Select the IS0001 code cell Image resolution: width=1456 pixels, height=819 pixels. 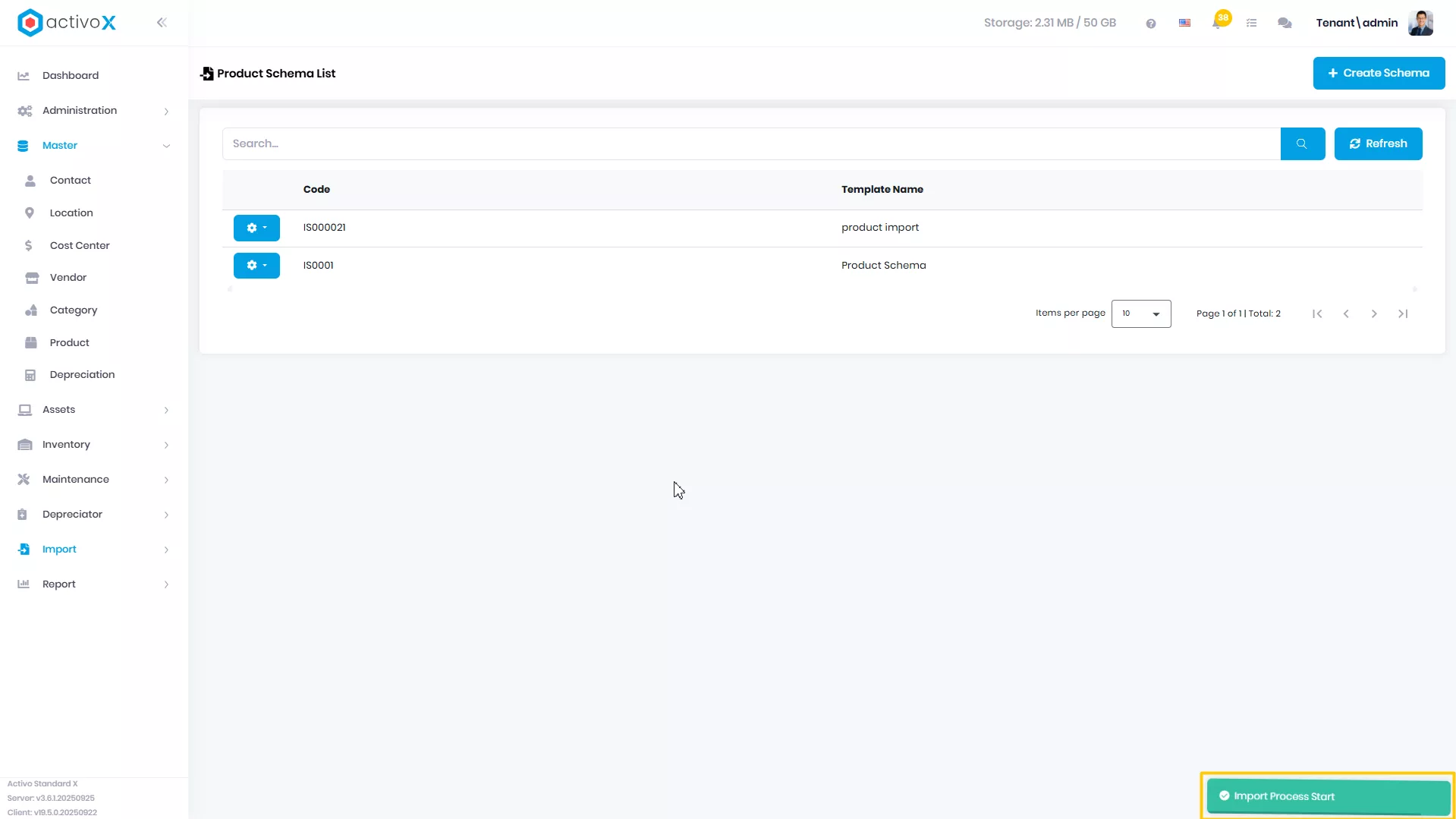[318, 265]
